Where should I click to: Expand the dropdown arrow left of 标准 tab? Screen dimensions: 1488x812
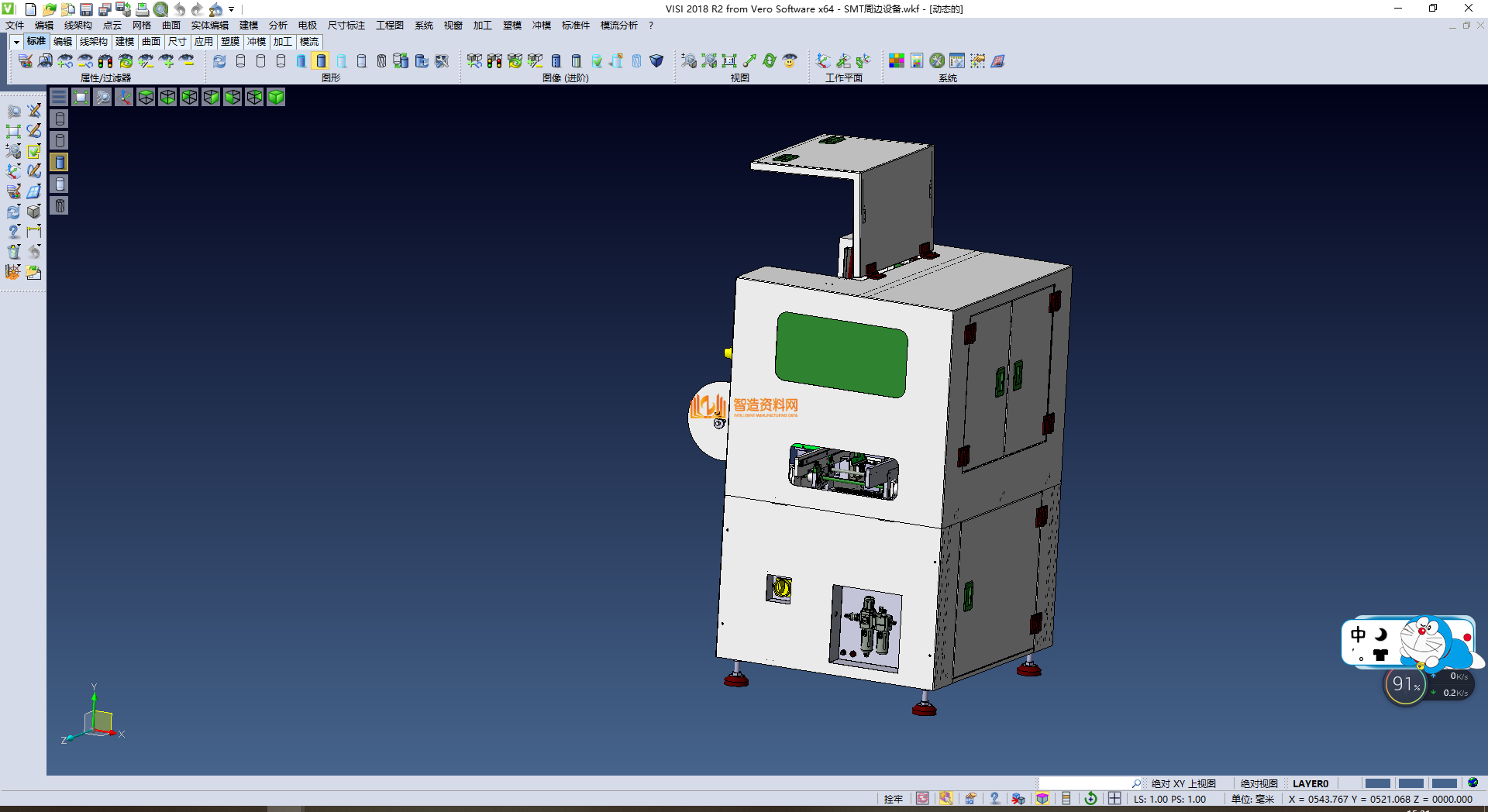click(16, 42)
